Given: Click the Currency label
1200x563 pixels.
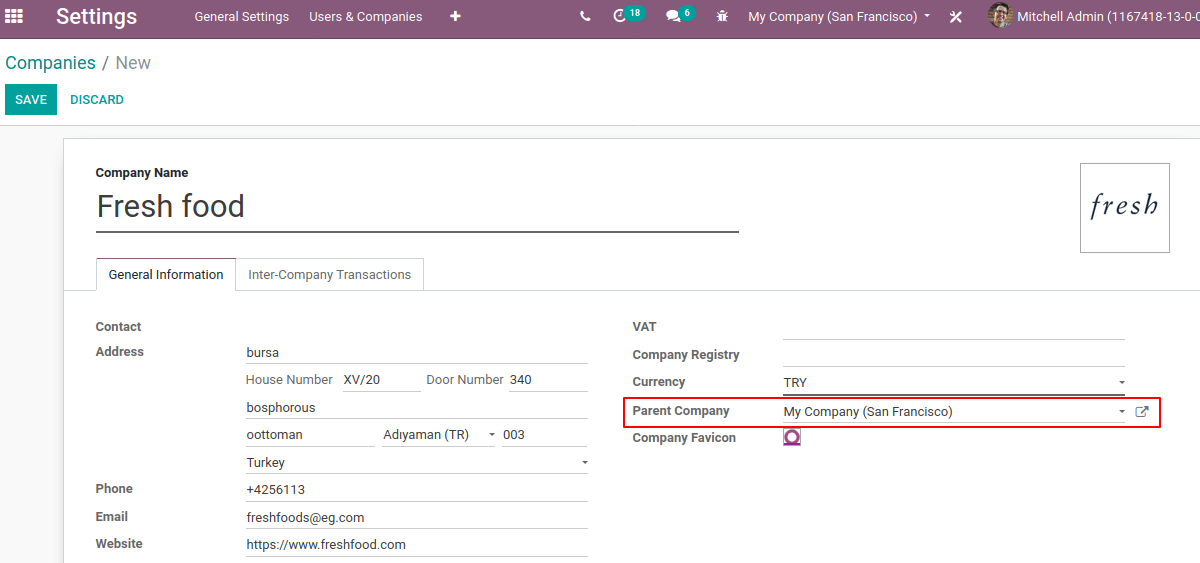Looking at the screenshot, I should (659, 382).
